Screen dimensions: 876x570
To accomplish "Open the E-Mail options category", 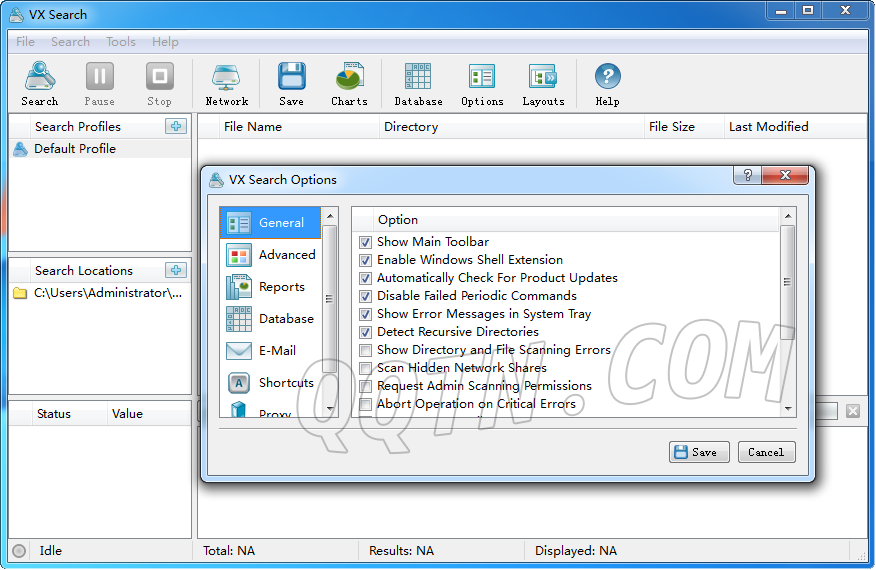I will 271,351.
